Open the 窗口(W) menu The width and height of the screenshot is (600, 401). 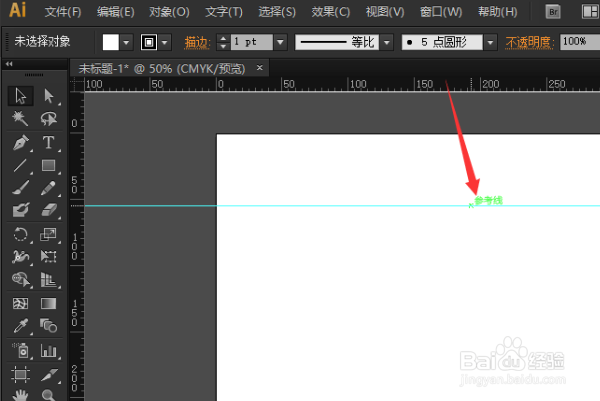click(x=441, y=12)
